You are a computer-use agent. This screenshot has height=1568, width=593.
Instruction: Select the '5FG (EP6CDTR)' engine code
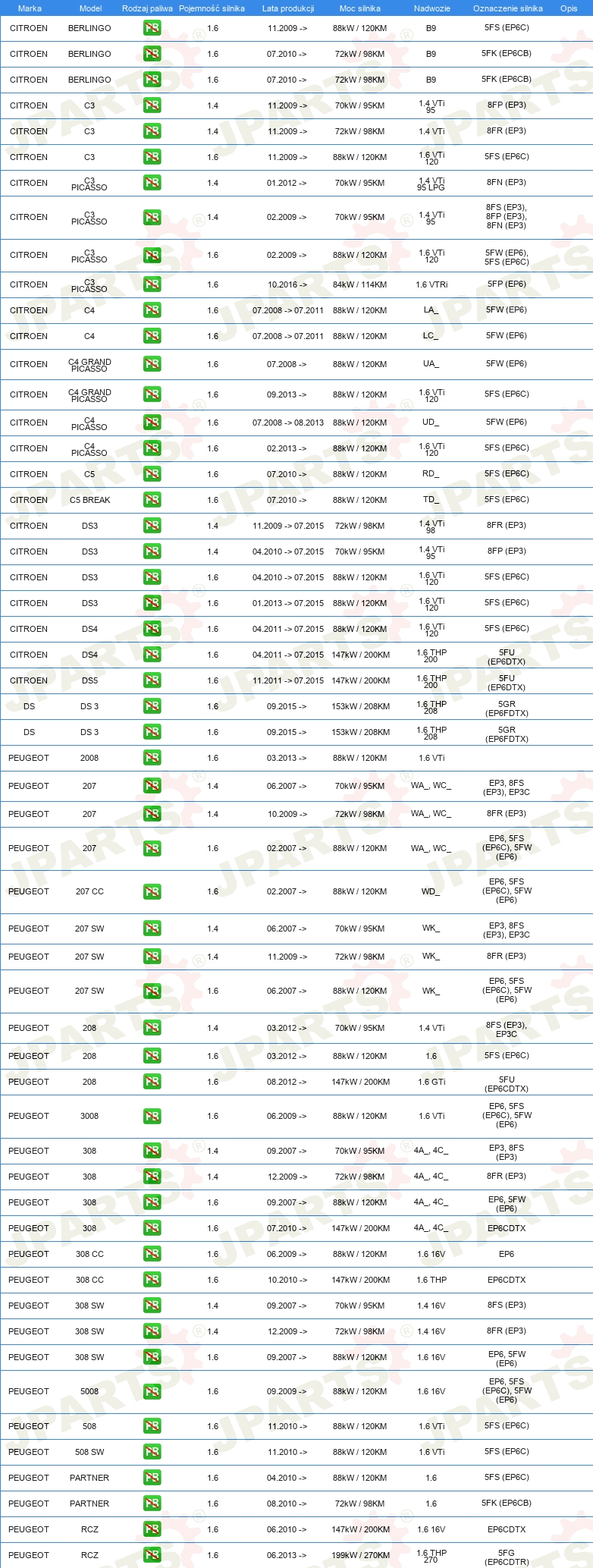pyautogui.click(x=507, y=1557)
